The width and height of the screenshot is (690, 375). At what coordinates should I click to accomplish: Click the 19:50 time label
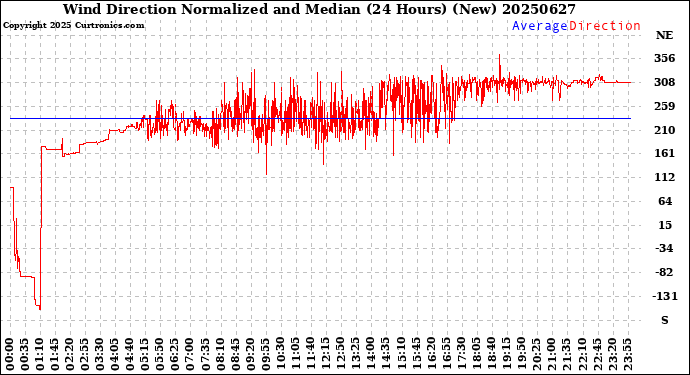521,355
